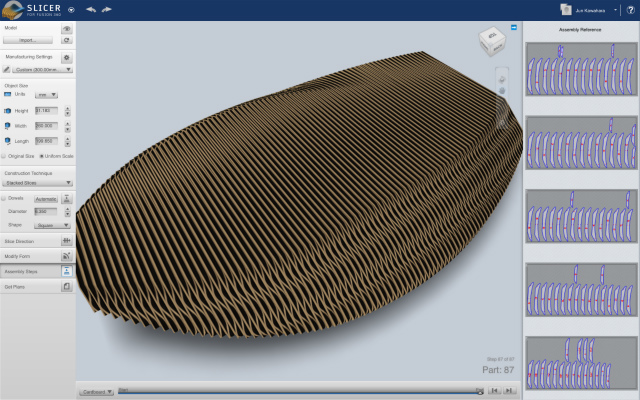Screen dimensions: 640x400
Task: Click the dowel Diameter field
Action: (x=46, y=211)
